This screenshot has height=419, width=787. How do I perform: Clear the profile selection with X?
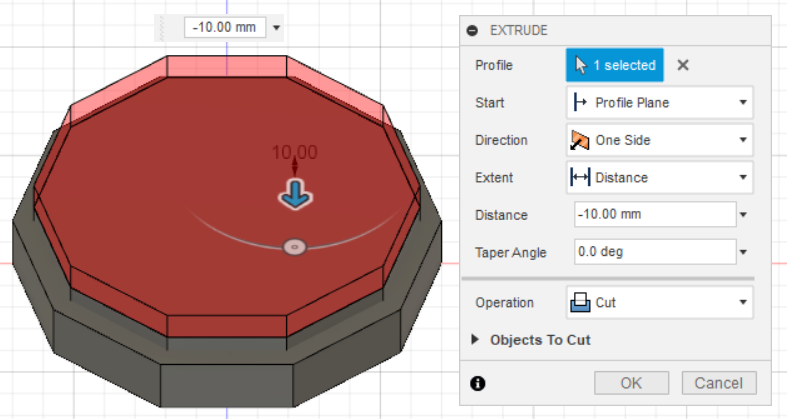(683, 65)
